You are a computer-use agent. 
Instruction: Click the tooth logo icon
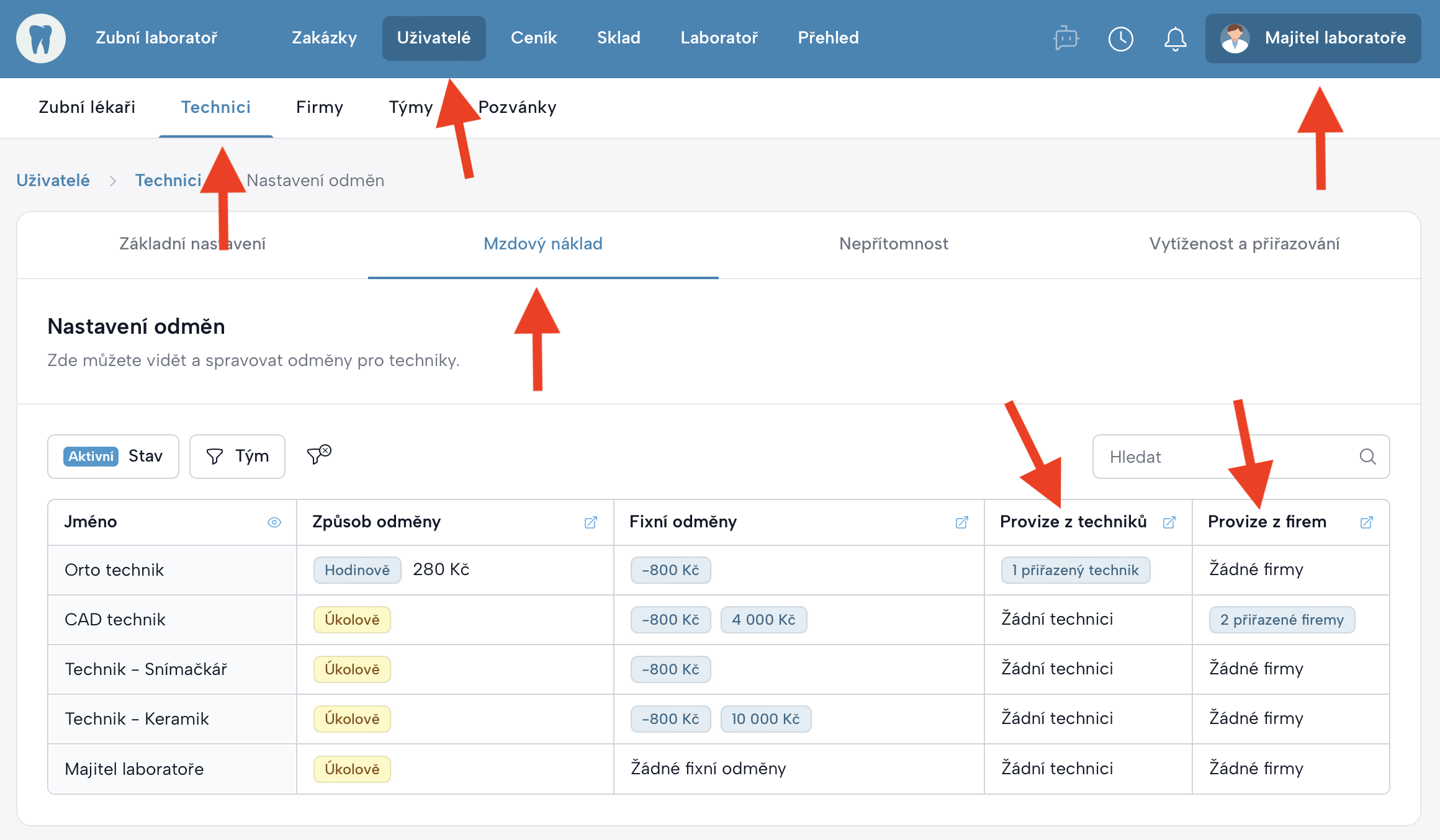click(x=41, y=38)
